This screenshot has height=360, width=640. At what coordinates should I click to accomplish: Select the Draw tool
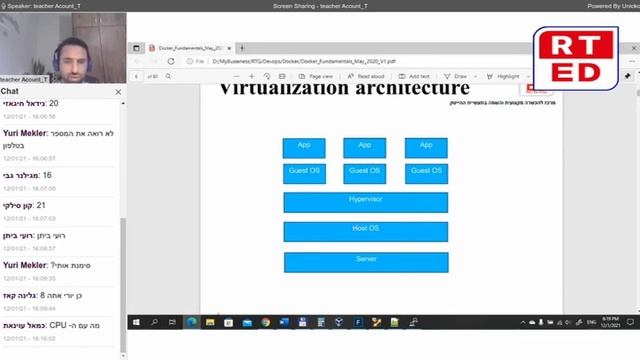(456, 76)
